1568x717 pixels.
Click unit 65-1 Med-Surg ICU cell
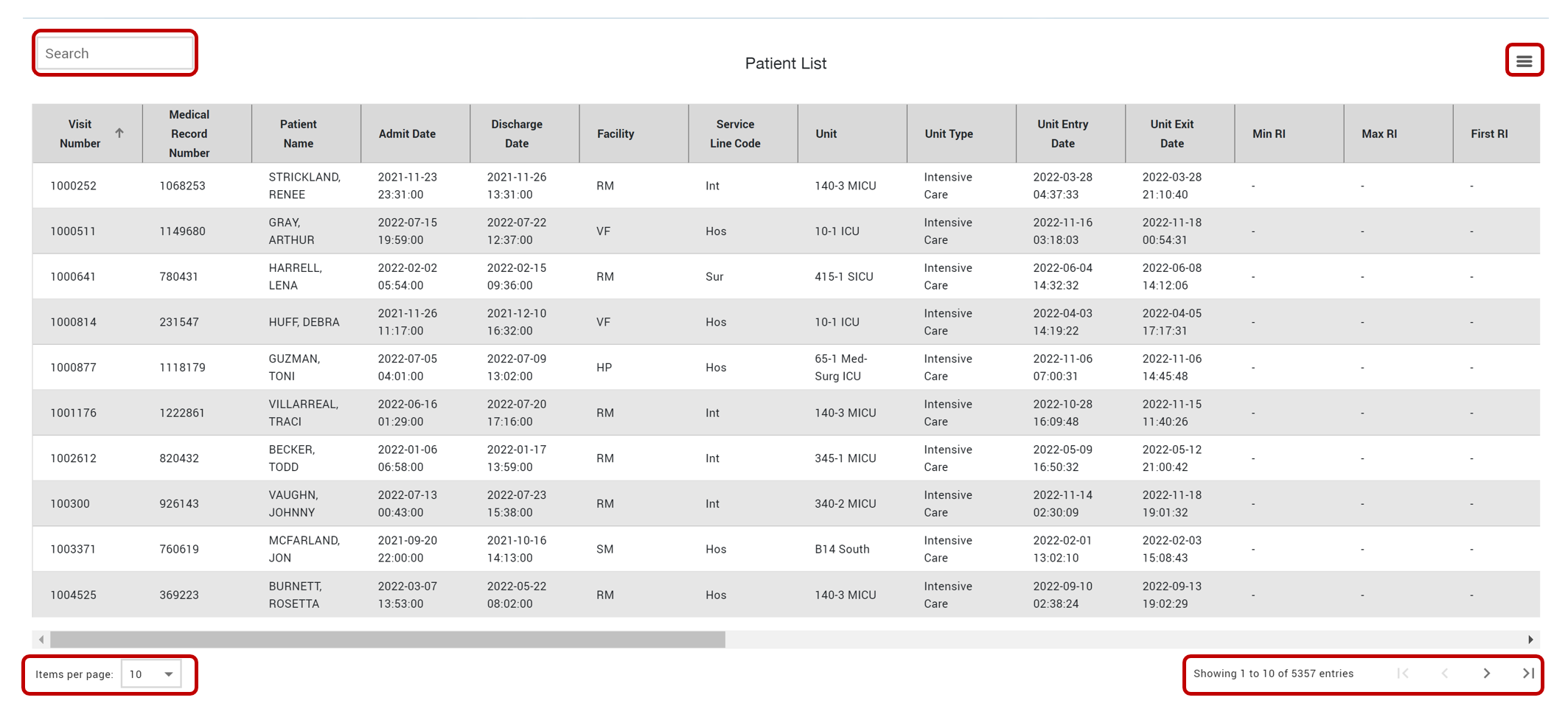840,368
